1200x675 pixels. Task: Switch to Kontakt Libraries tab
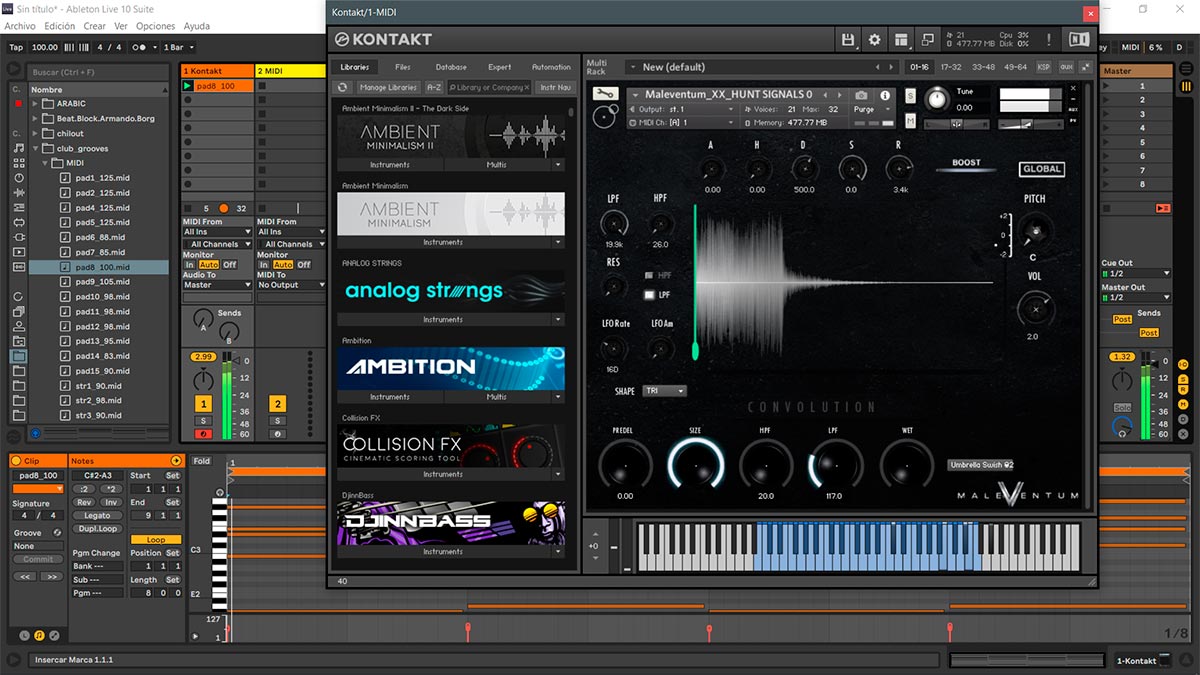(355, 67)
